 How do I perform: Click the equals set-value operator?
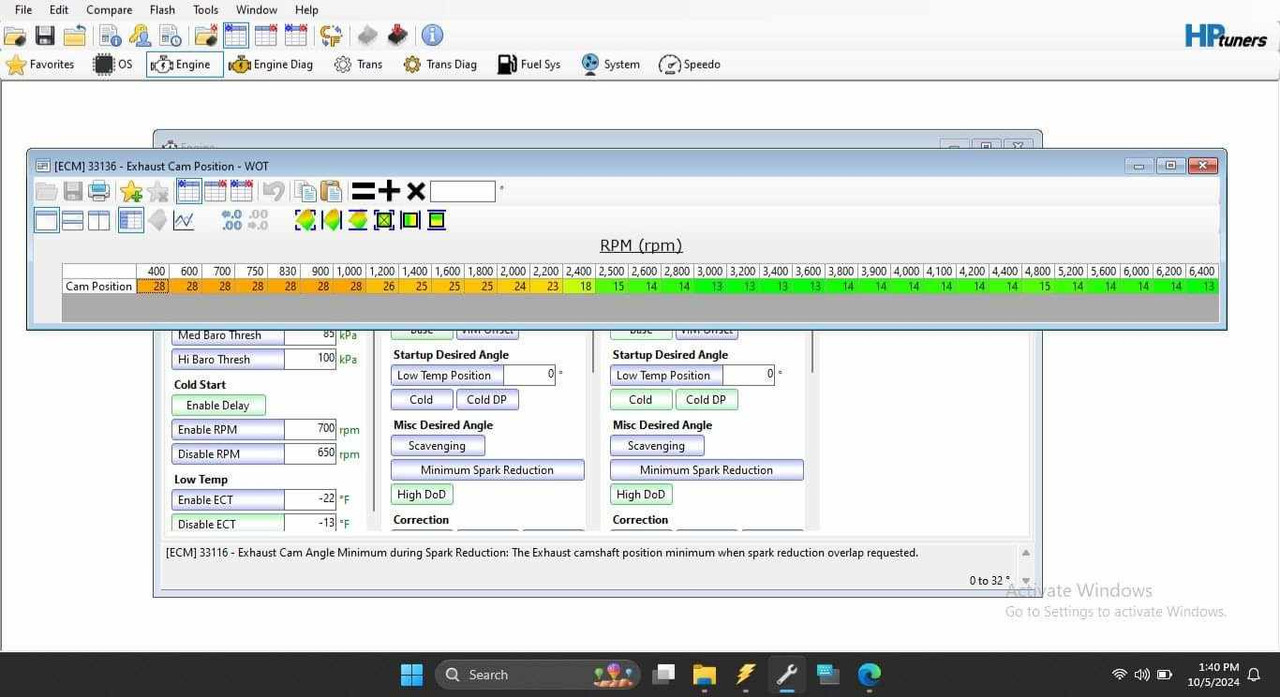363,191
